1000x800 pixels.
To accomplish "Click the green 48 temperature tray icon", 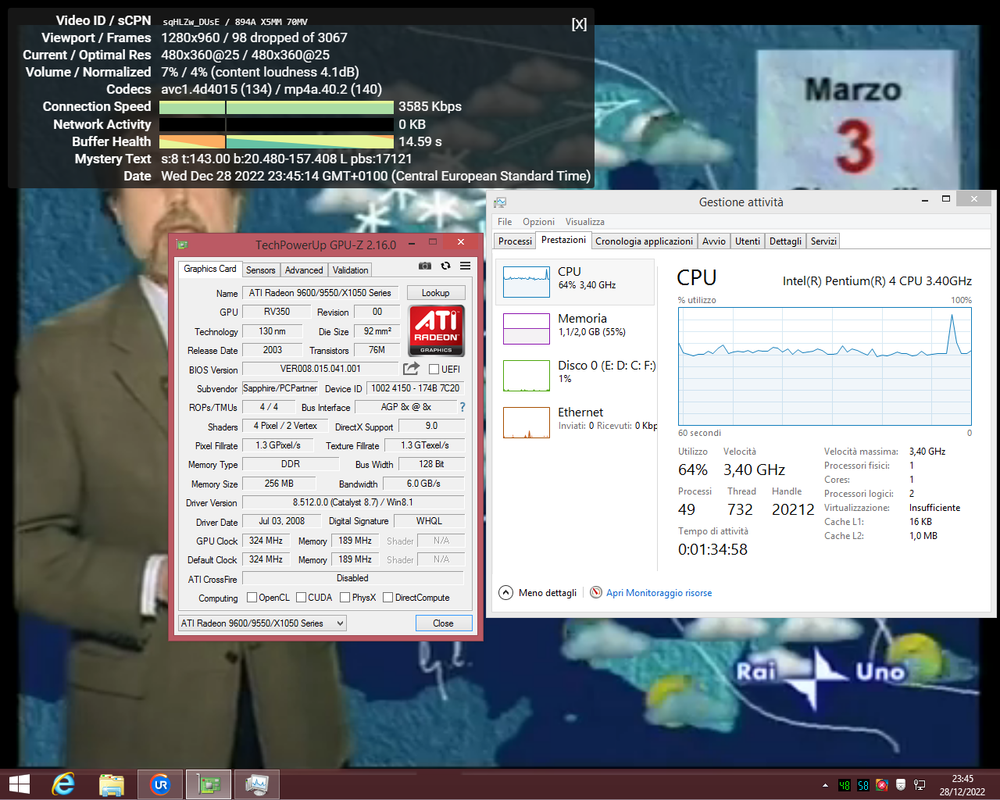I will click(x=844, y=785).
